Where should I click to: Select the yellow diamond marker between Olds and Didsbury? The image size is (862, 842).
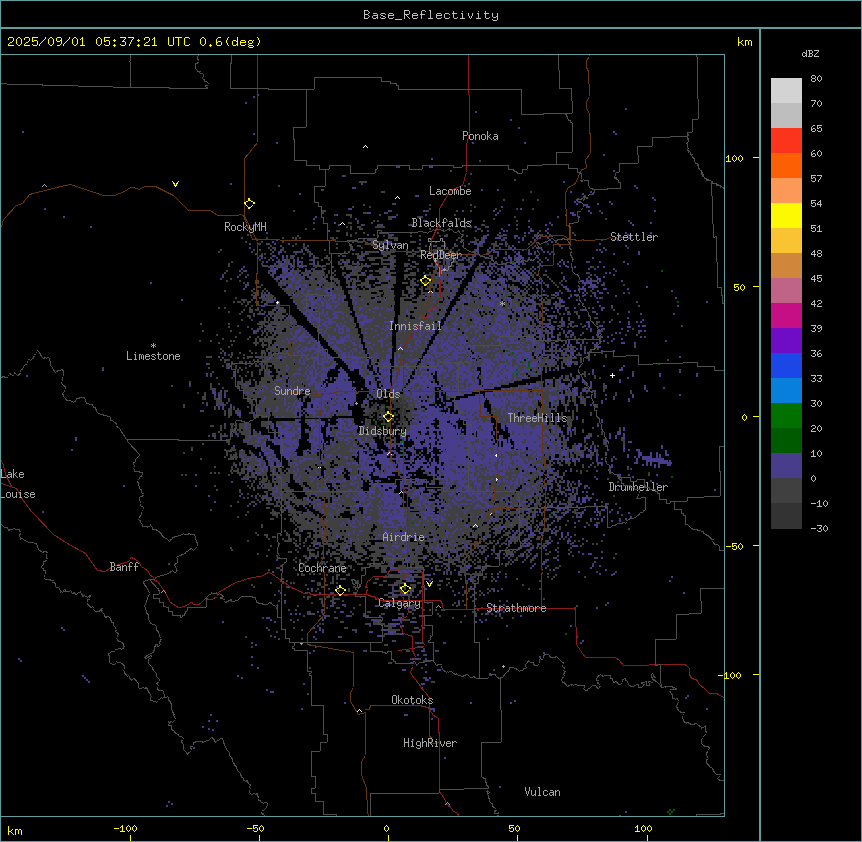coord(388,417)
